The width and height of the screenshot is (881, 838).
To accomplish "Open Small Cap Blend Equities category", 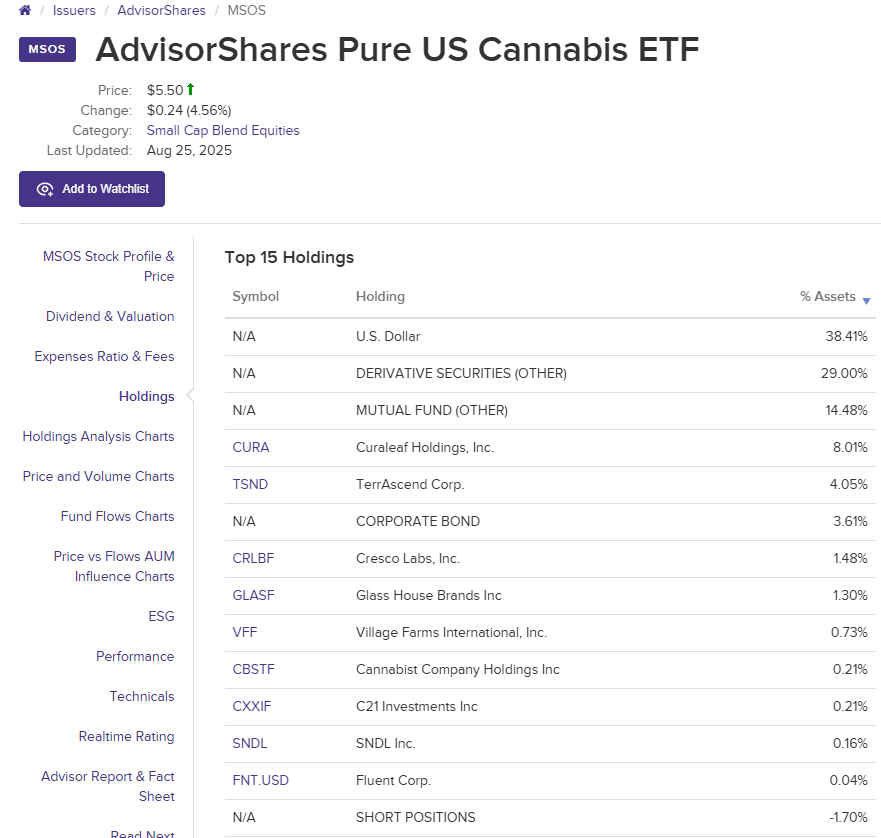I will pyautogui.click(x=223, y=130).
